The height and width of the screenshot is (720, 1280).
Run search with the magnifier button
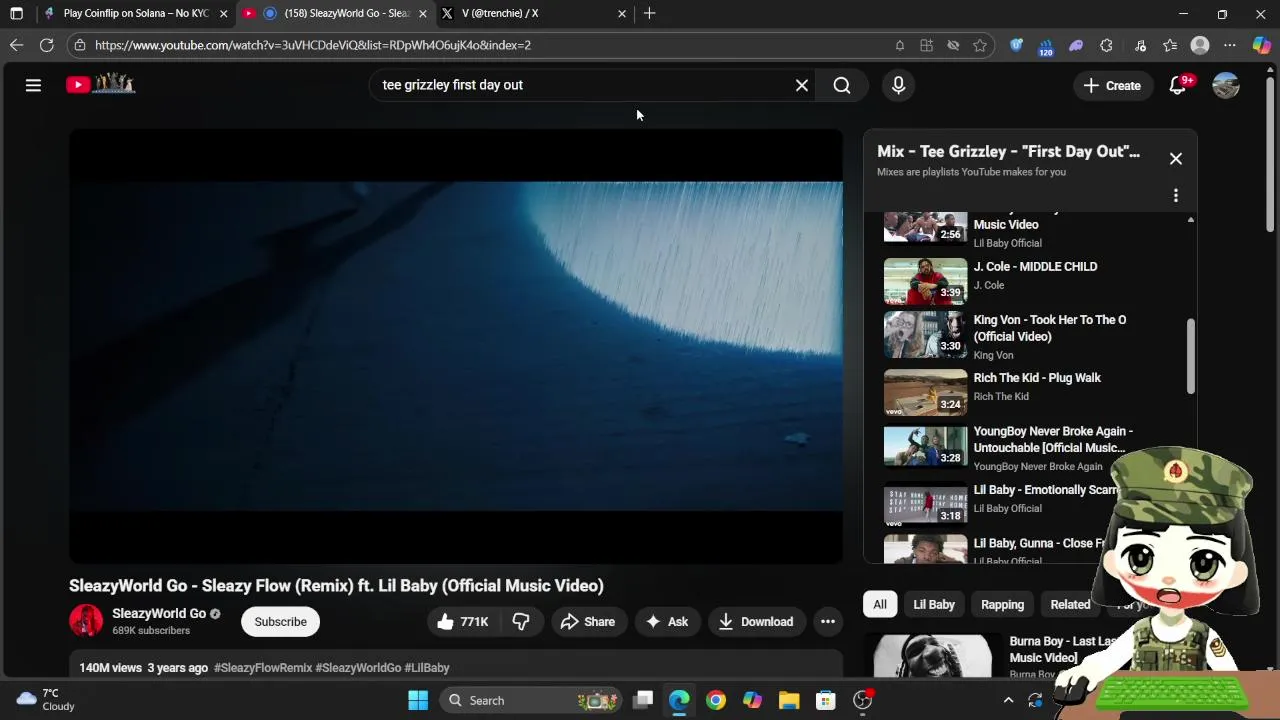[x=842, y=85]
